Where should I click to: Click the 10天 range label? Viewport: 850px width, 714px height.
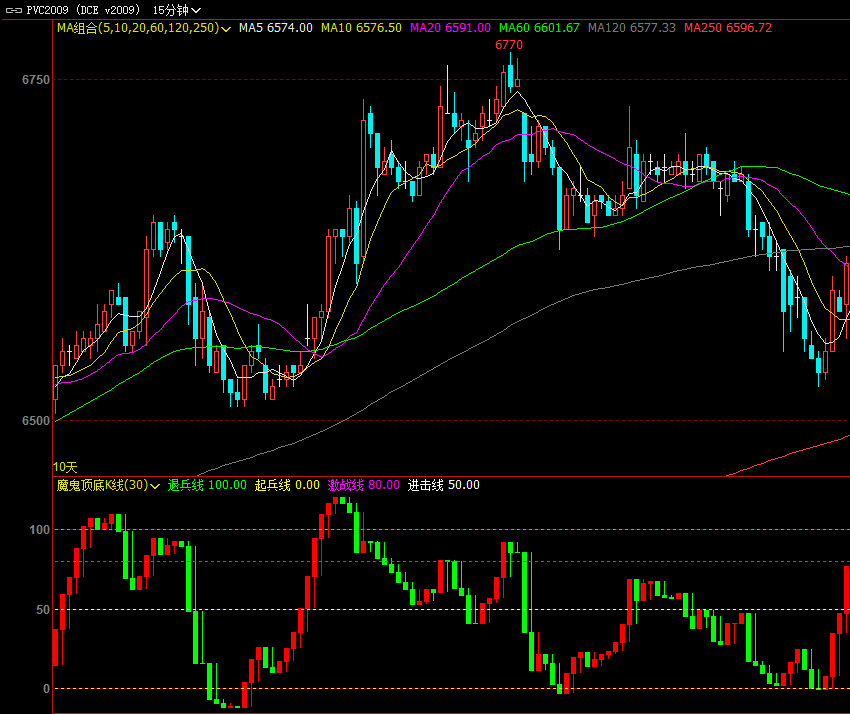(x=65, y=467)
